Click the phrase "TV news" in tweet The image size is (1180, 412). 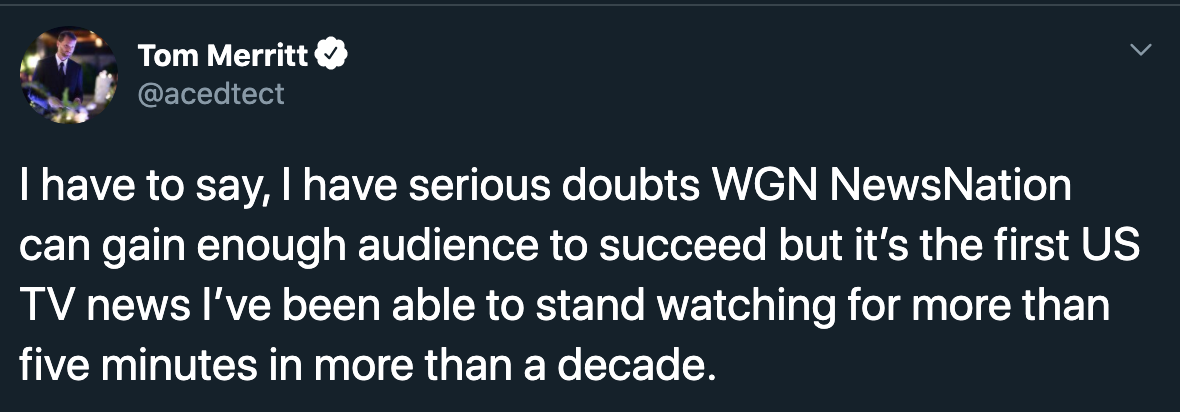(105, 305)
